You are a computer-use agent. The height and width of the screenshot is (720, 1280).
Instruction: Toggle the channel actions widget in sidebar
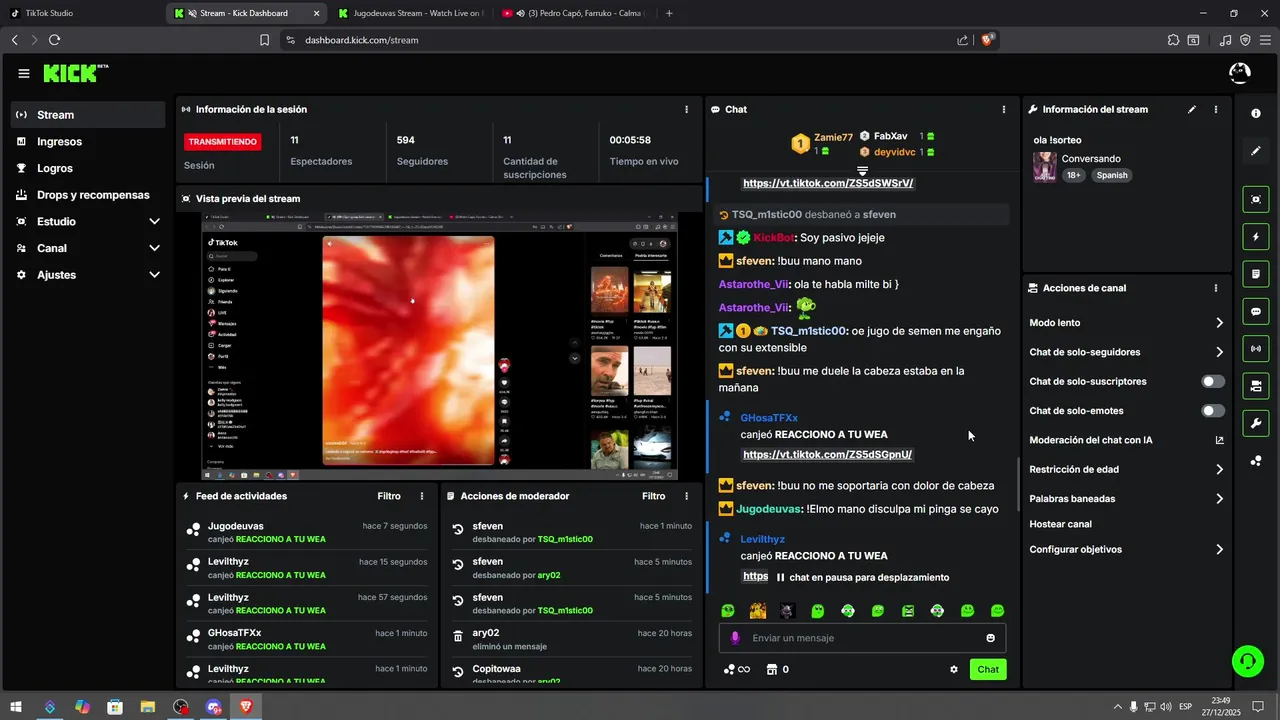[1256, 386]
